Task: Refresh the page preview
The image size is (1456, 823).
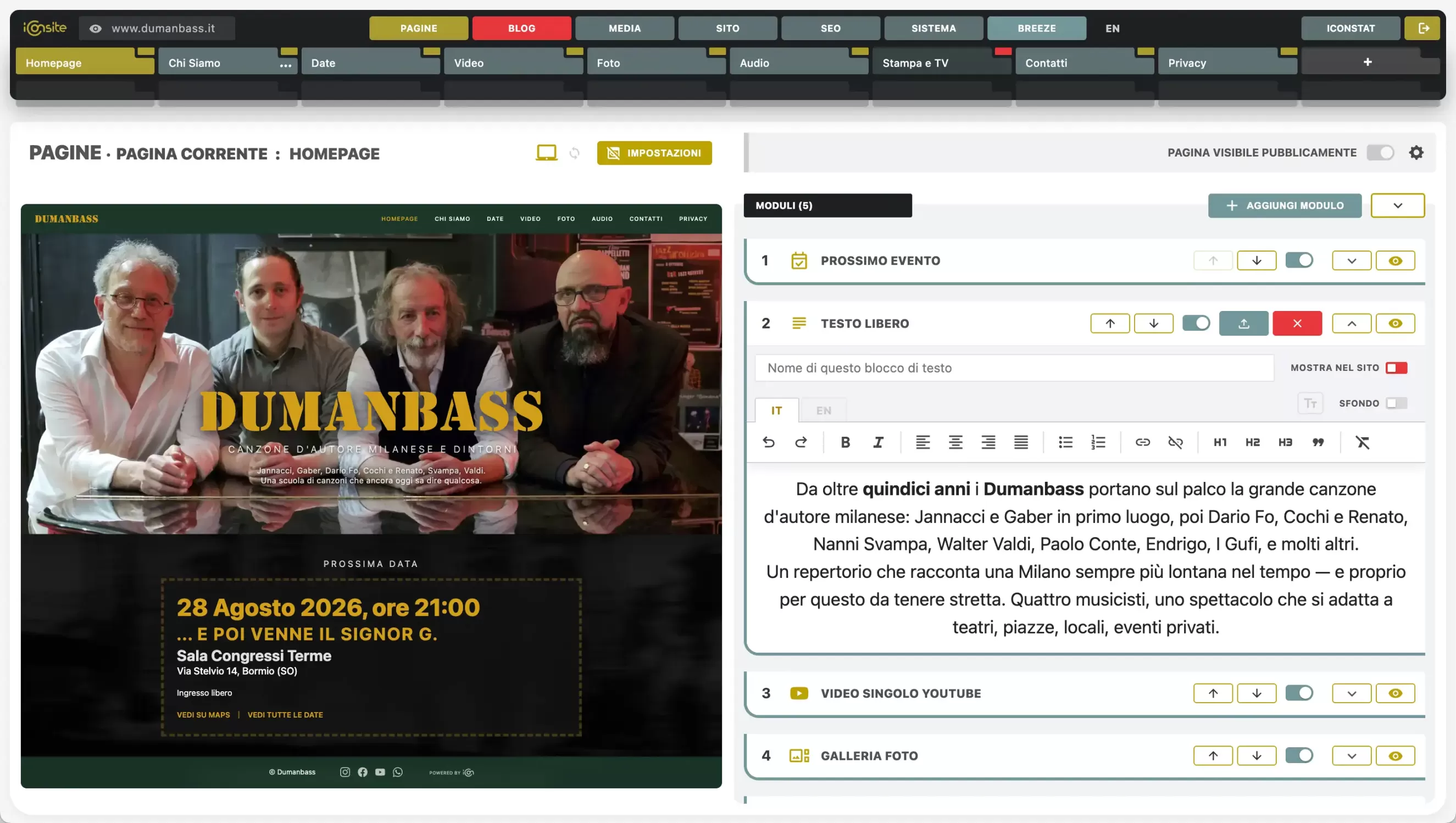Action: 574,153
